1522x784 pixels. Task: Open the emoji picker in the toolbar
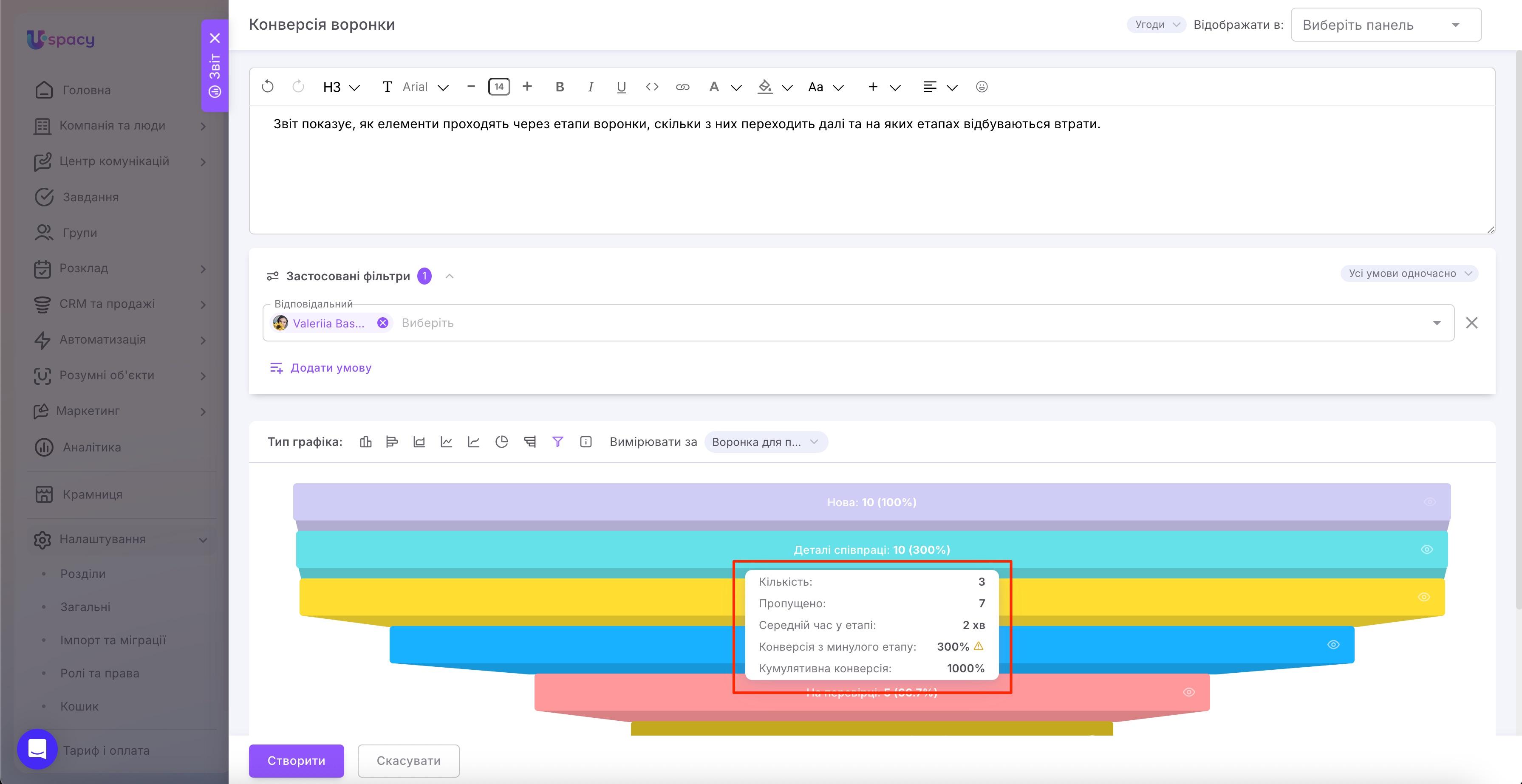[x=982, y=87]
